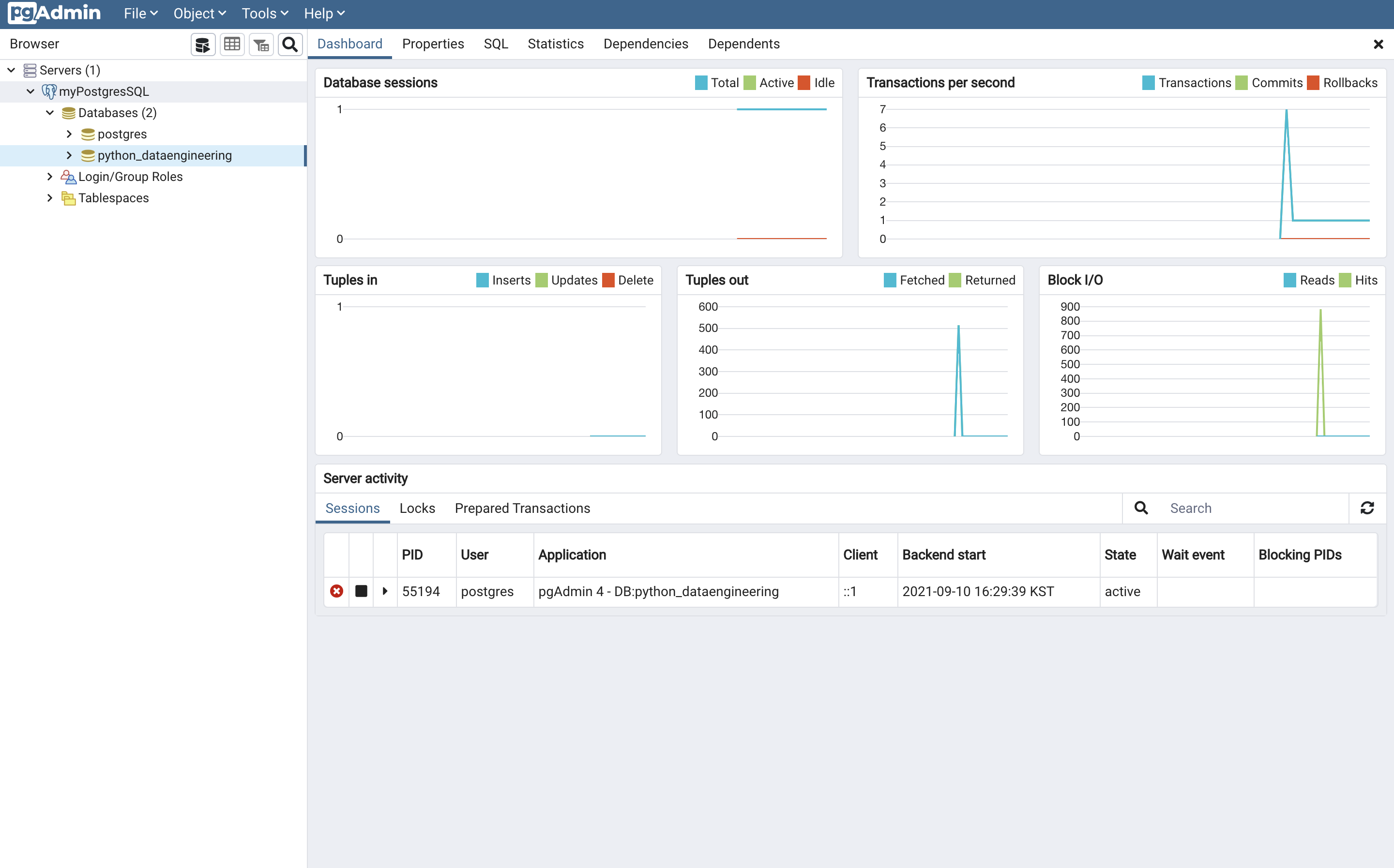This screenshot has height=868, width=1394.
Task: Collapse the Servers tree node
Action: coord(11,70)
